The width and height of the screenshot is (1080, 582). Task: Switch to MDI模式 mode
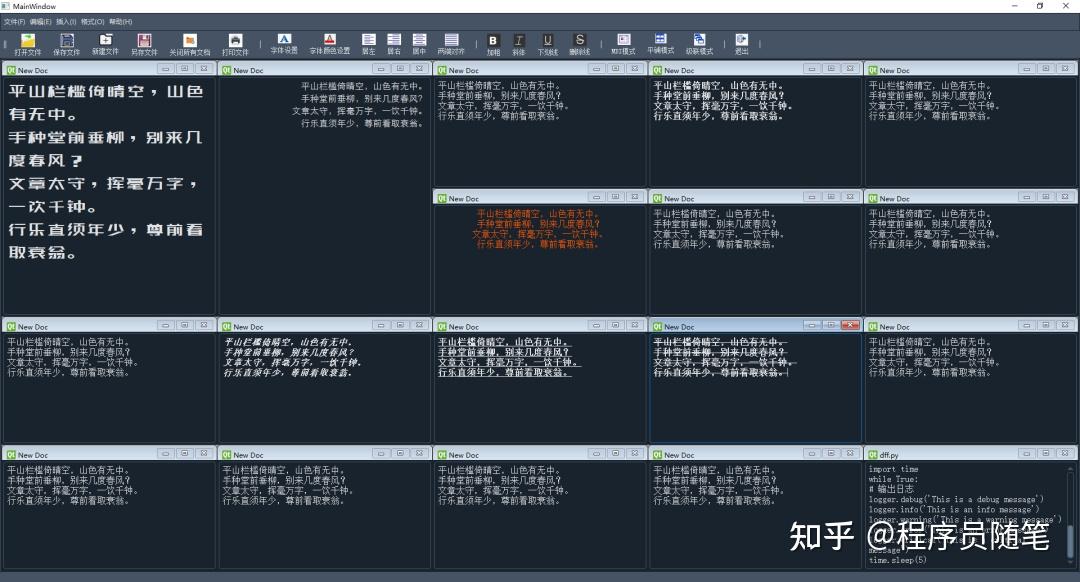(623, 40)
